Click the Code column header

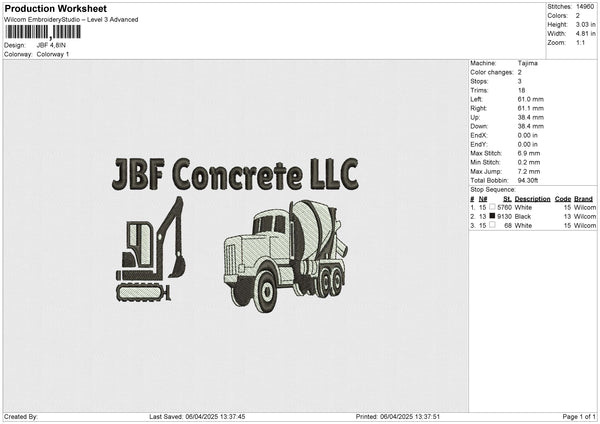click(x=563, y=198)
